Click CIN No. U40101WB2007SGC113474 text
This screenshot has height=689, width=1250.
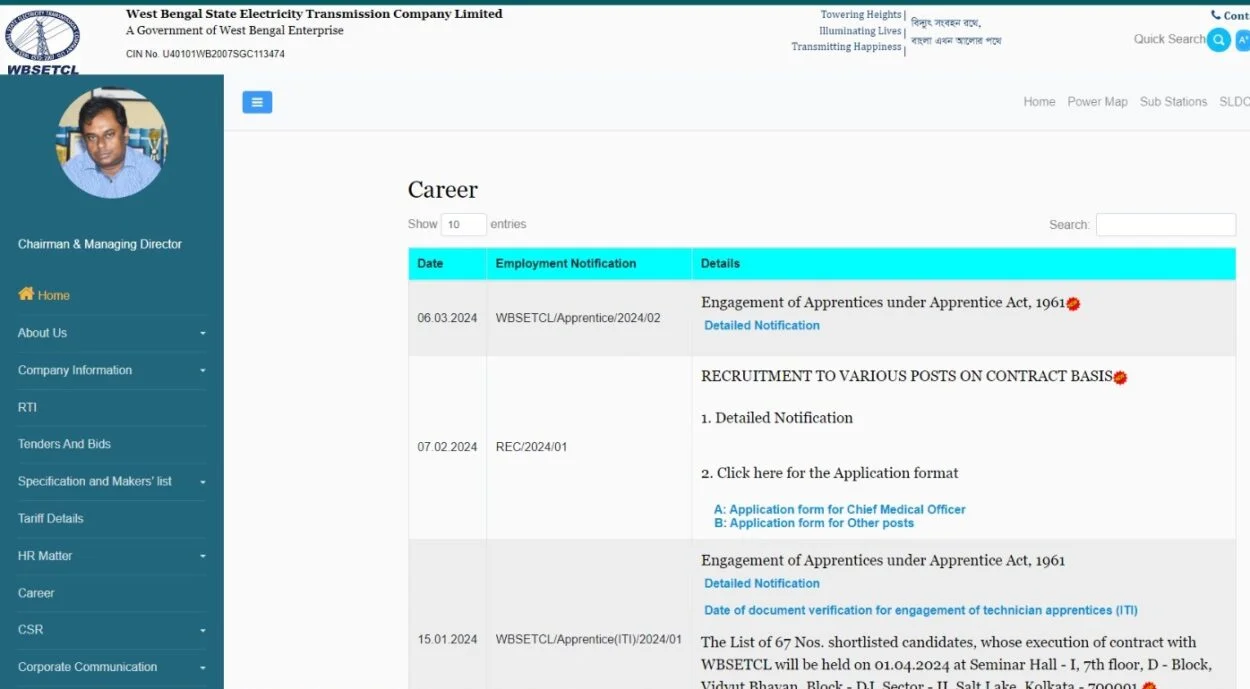click(x=205, y=54)
